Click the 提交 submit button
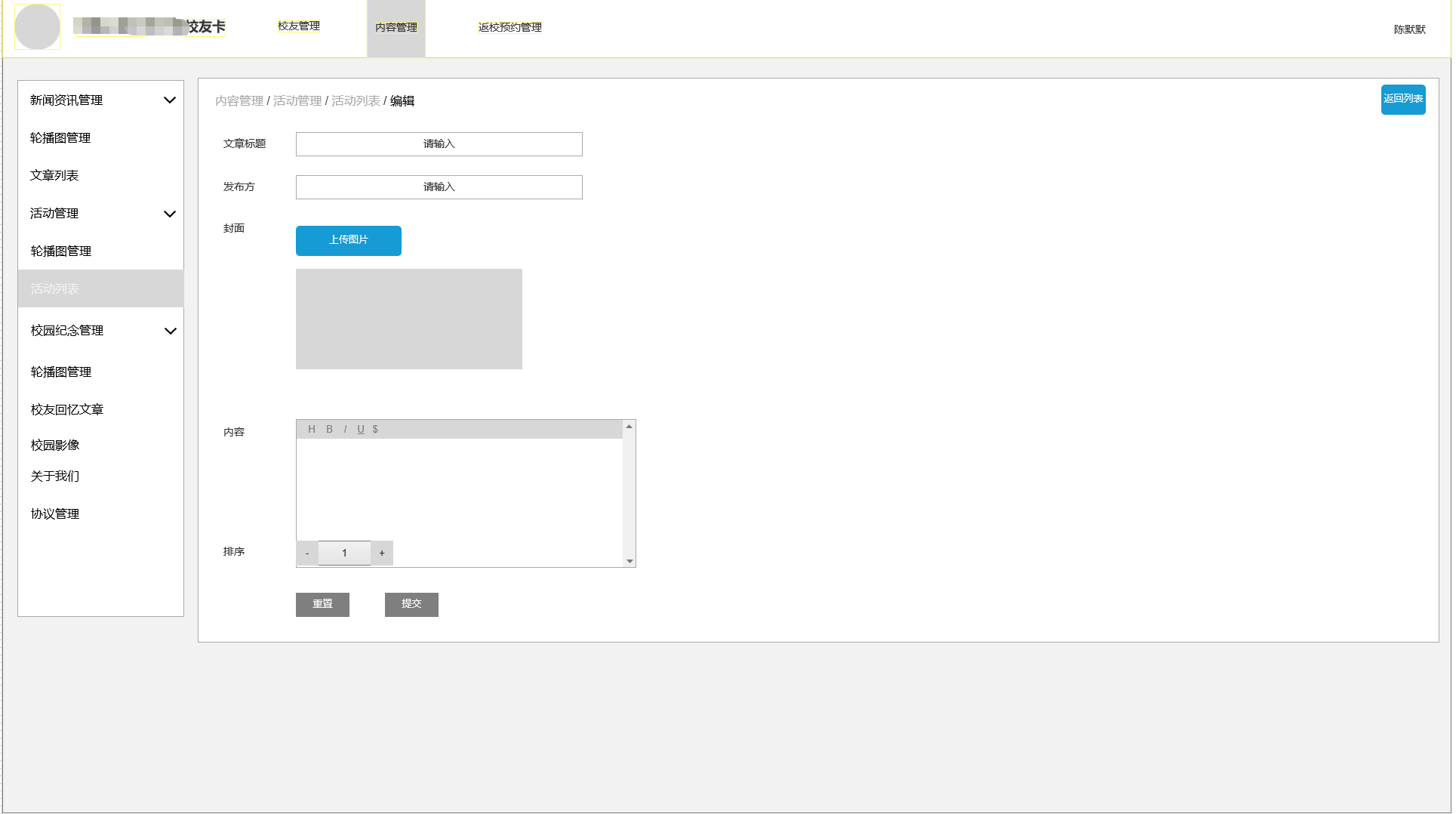 pos(411,604)
